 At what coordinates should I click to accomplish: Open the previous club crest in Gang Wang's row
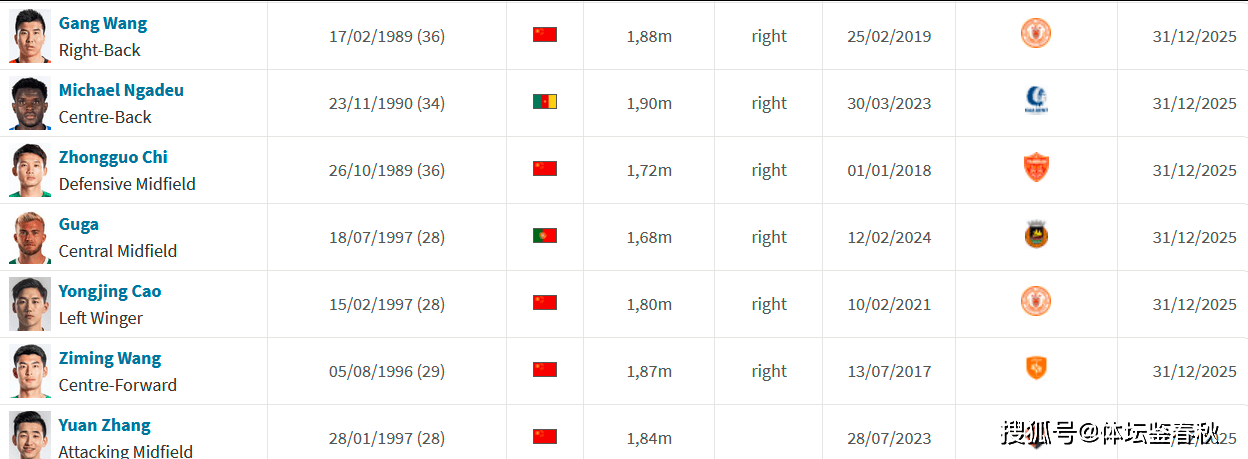tap(1036, 34)
